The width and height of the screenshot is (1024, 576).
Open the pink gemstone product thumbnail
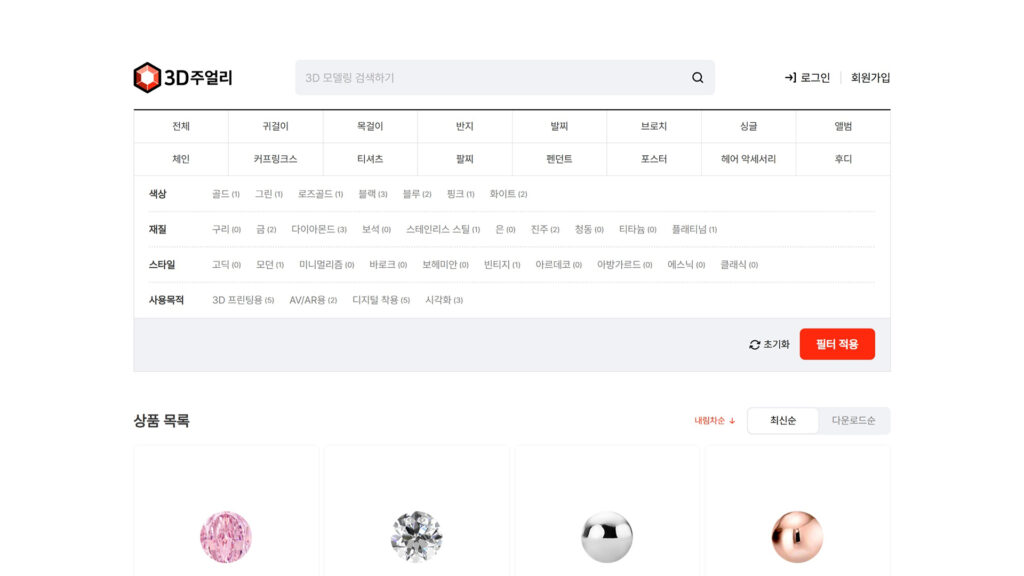(x=226, y=536)
